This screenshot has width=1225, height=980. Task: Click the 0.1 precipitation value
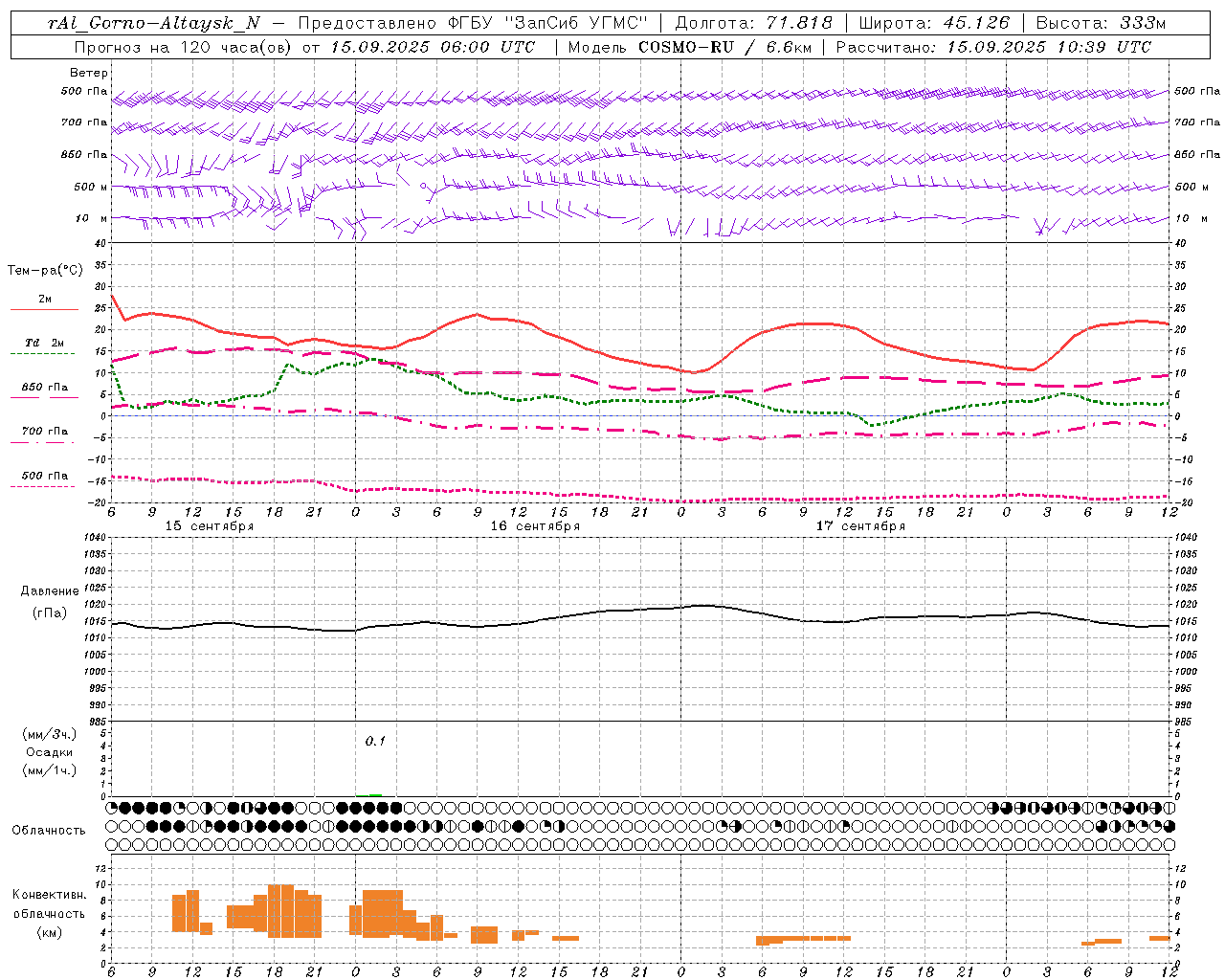tap(375, 741)
